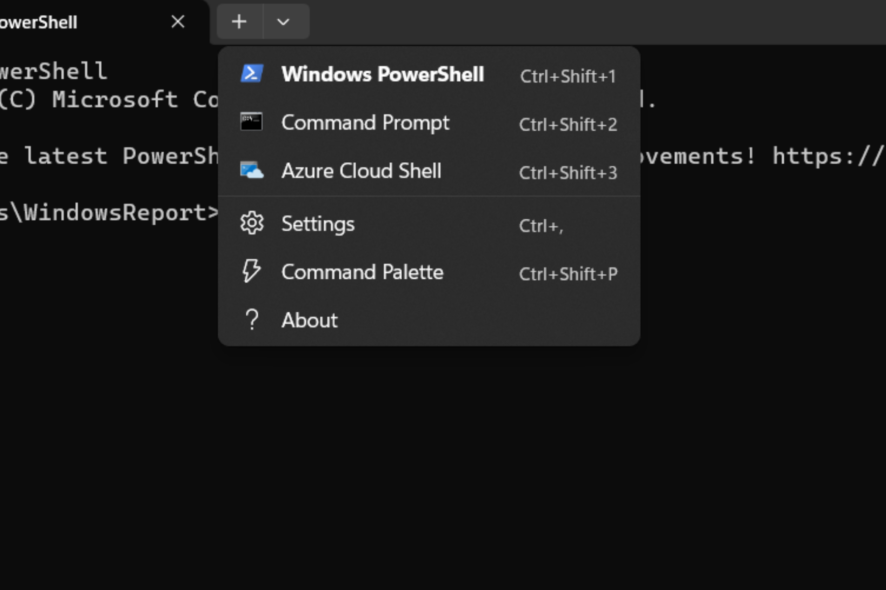
Task: Click the Command Prompt profile icon
Action: [251, 122]
